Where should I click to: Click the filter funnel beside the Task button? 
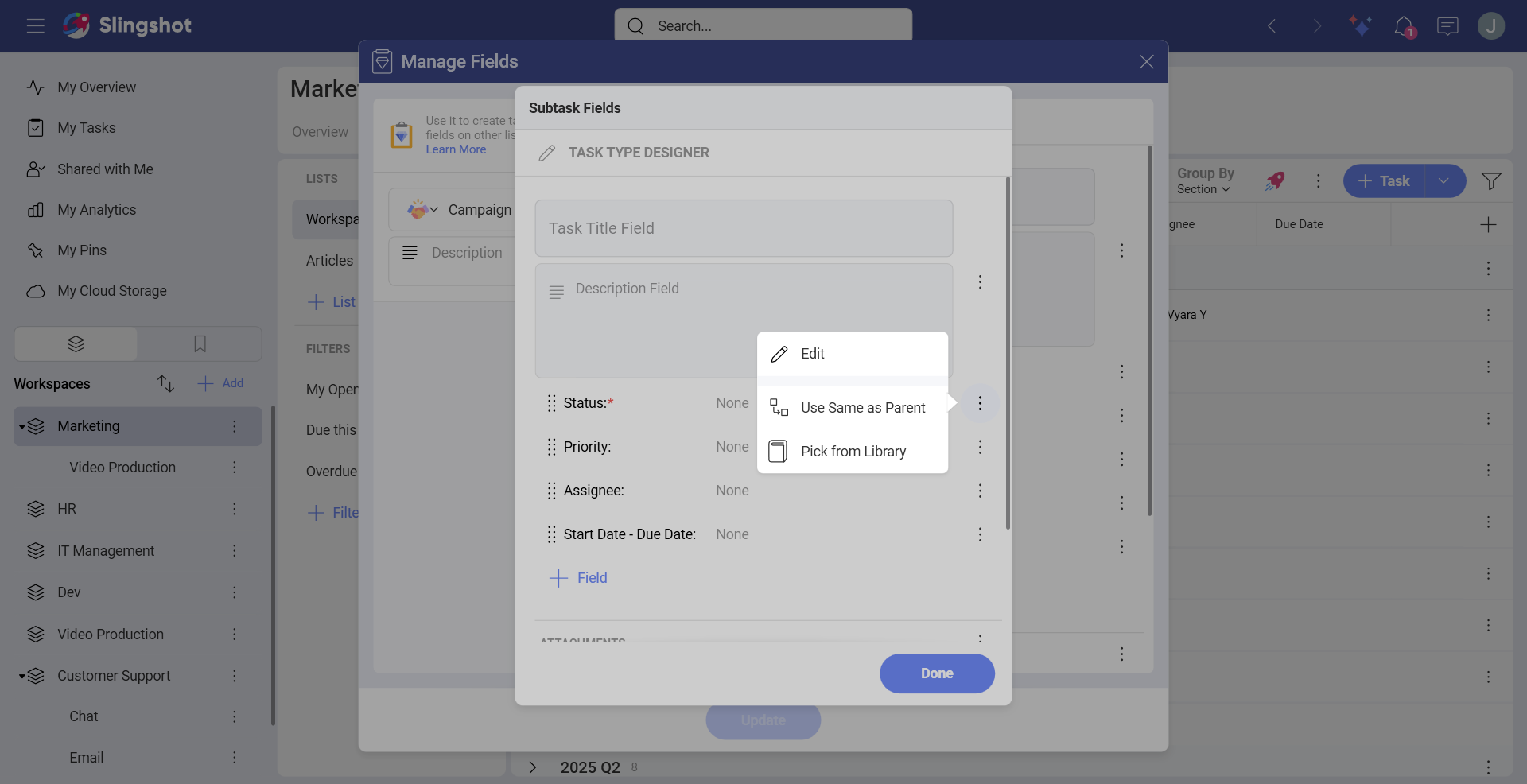click(1492, 180)
